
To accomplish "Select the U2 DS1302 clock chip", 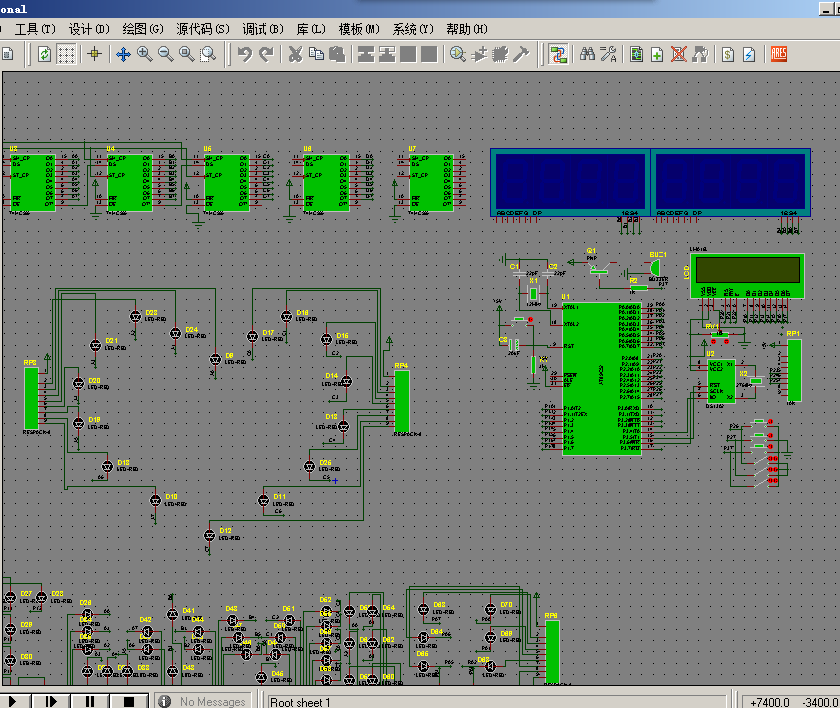I will tap(721, 381).
